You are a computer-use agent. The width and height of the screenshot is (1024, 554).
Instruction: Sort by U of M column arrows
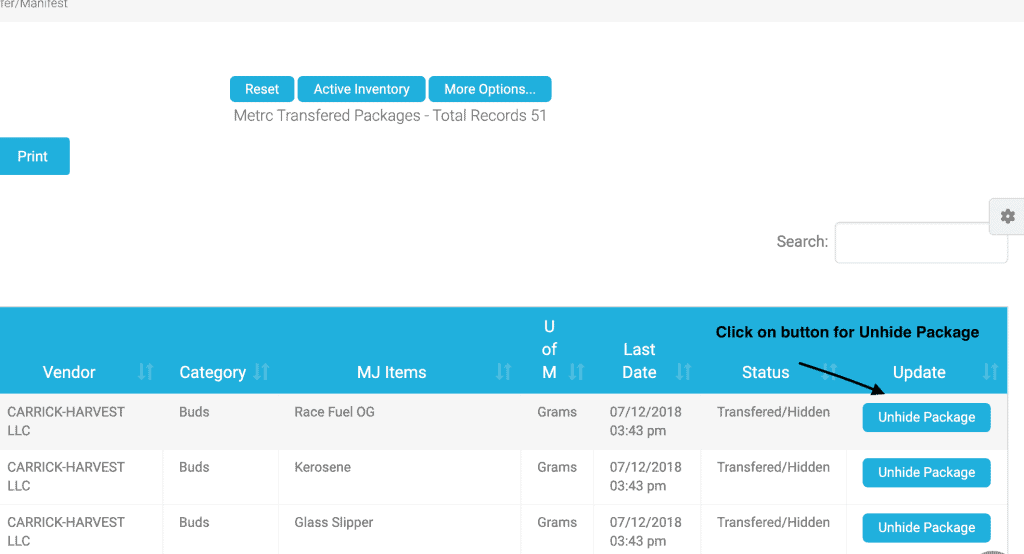[x=576, y=372]
